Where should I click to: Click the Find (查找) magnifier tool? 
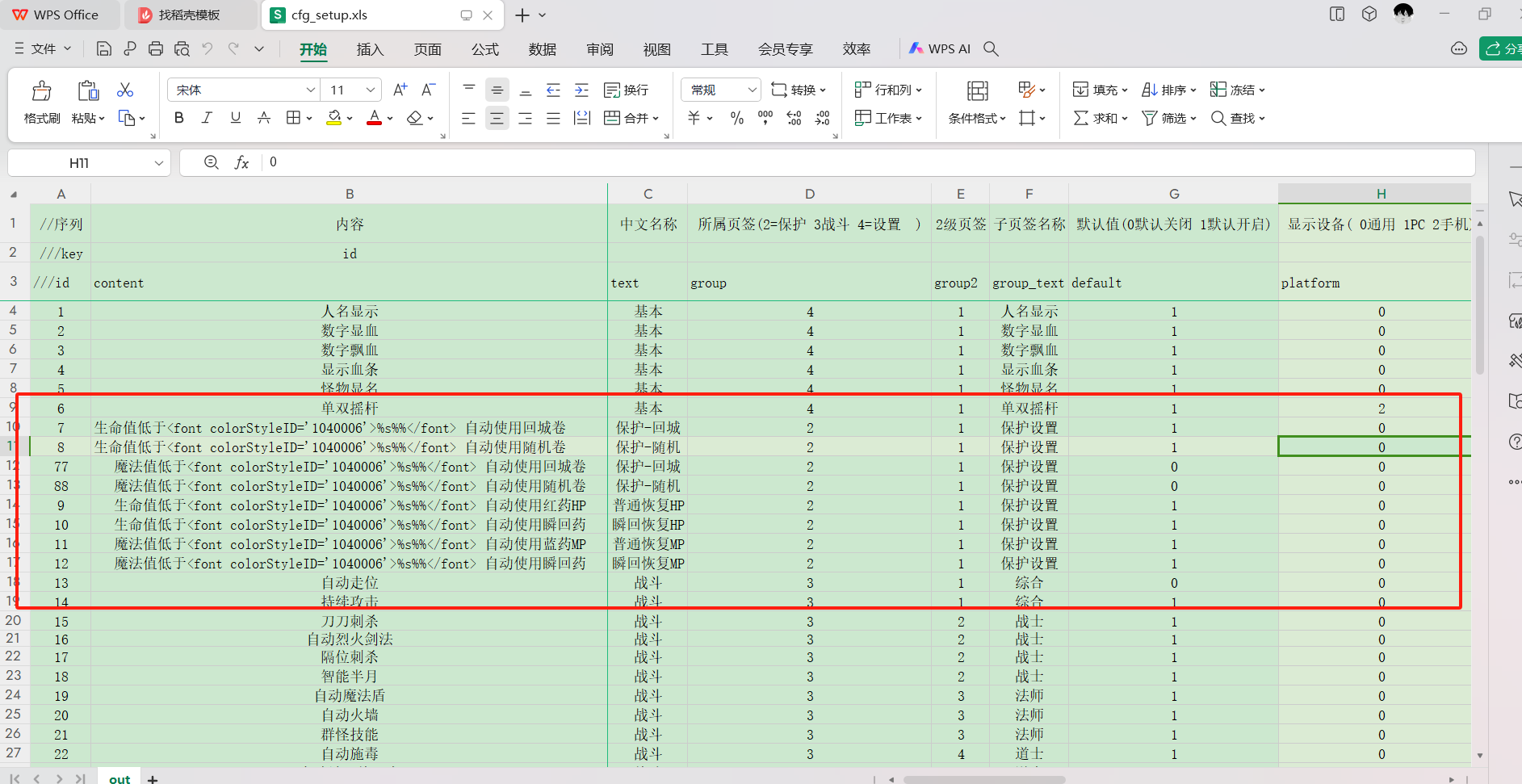click(x=1238, y=118)
